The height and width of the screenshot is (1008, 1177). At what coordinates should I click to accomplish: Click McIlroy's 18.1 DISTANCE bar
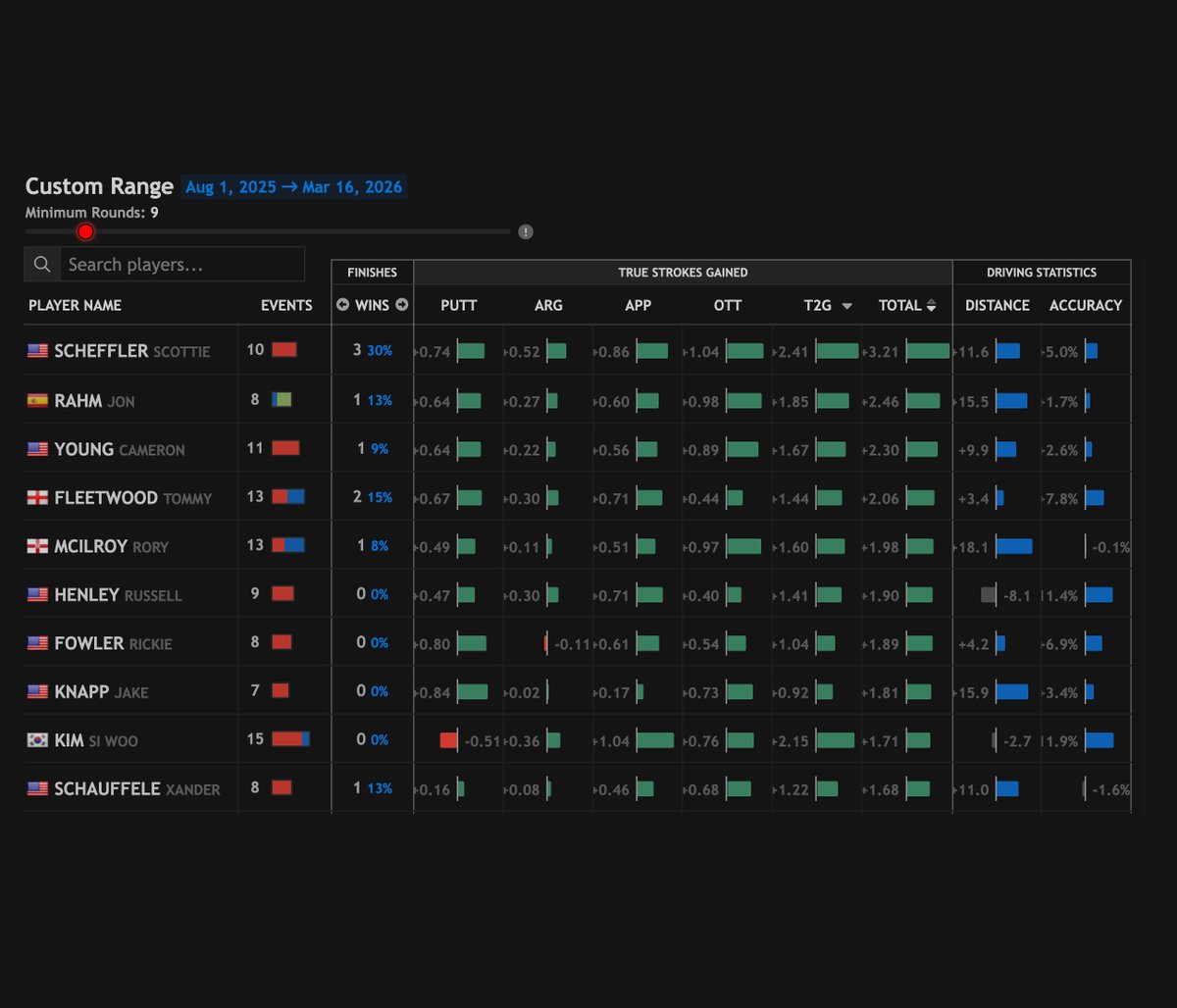pyautogui.click(x=1014, y=546)
